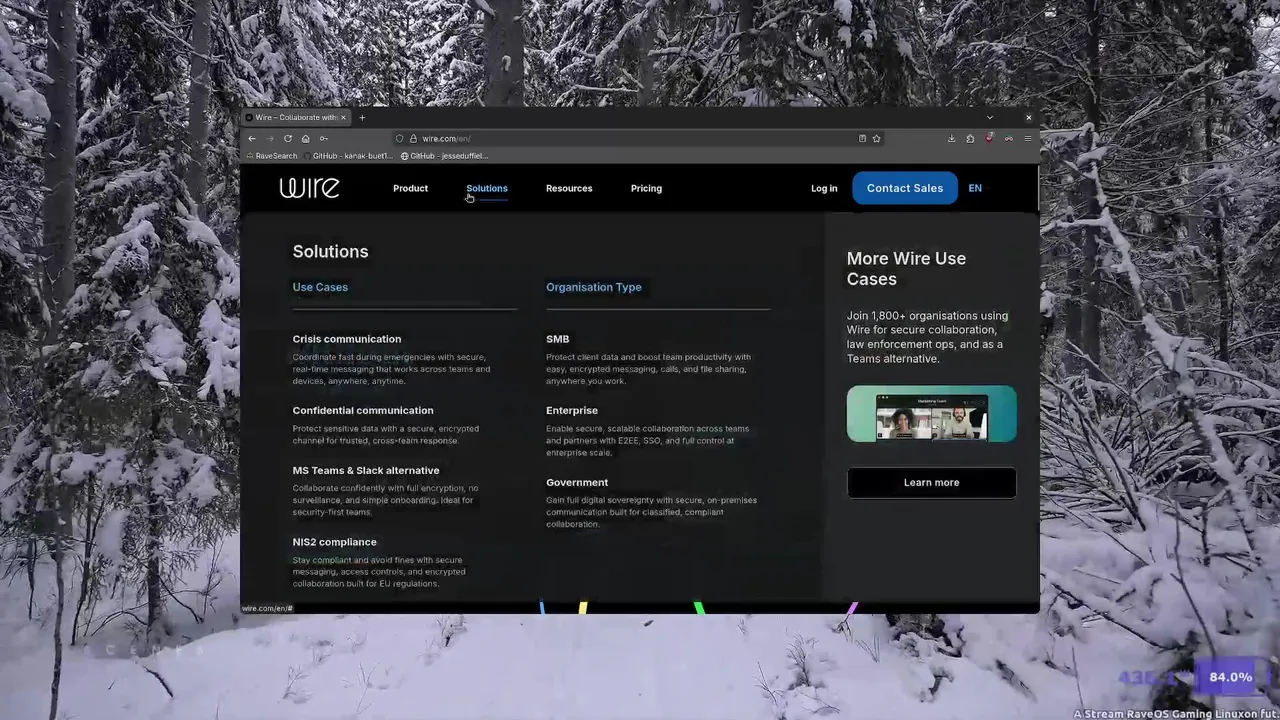Click the Log in link

(x=824, y=188)
